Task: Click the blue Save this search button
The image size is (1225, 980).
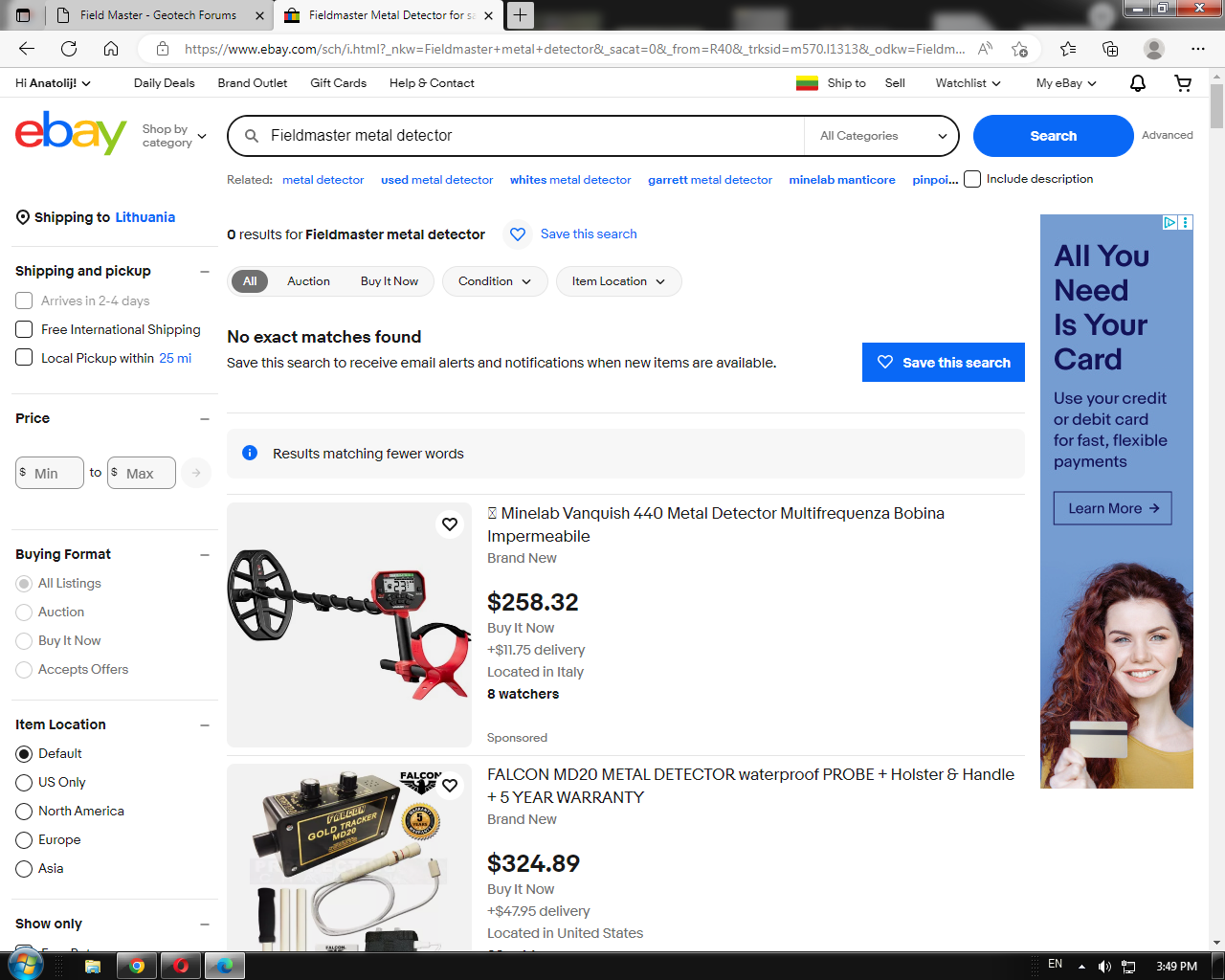Action: tap(944, 363)
